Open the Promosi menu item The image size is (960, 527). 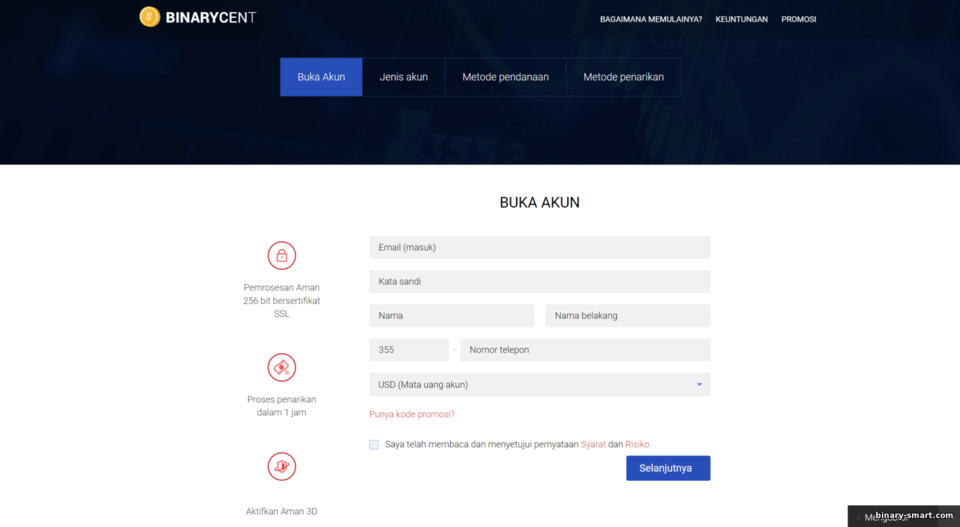[798, 19]
